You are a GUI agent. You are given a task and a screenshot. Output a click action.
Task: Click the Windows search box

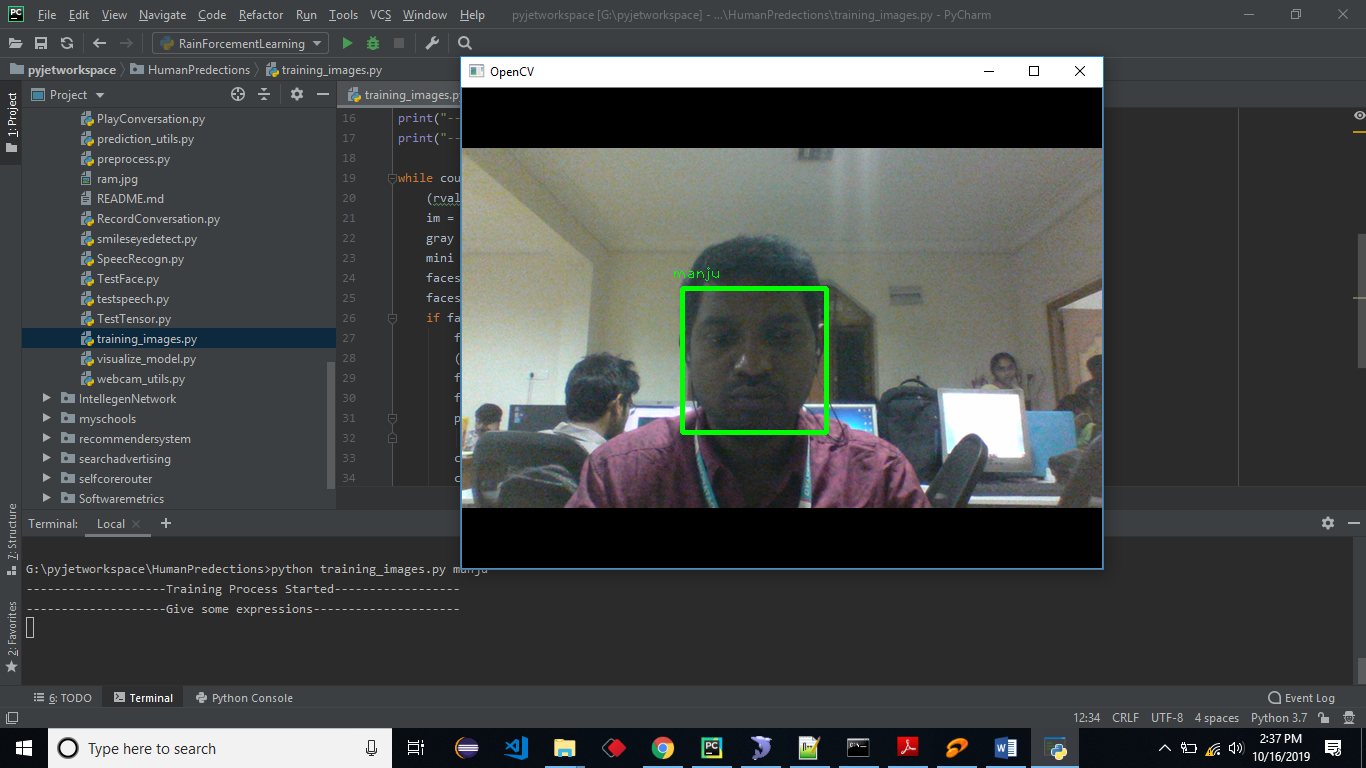[x=219, y=748]
